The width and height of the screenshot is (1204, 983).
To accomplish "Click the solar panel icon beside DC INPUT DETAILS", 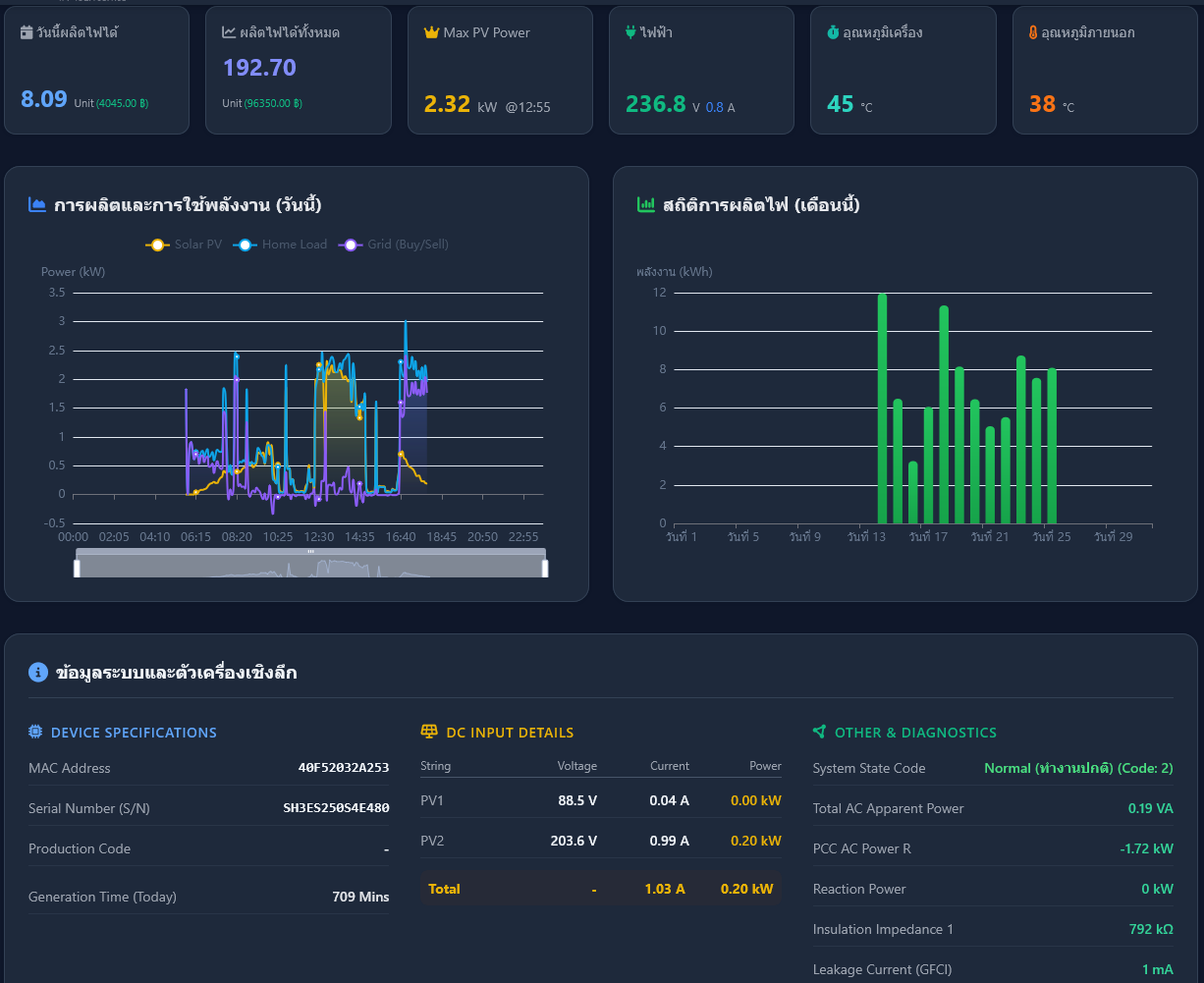I will click(x=429, y=732).
